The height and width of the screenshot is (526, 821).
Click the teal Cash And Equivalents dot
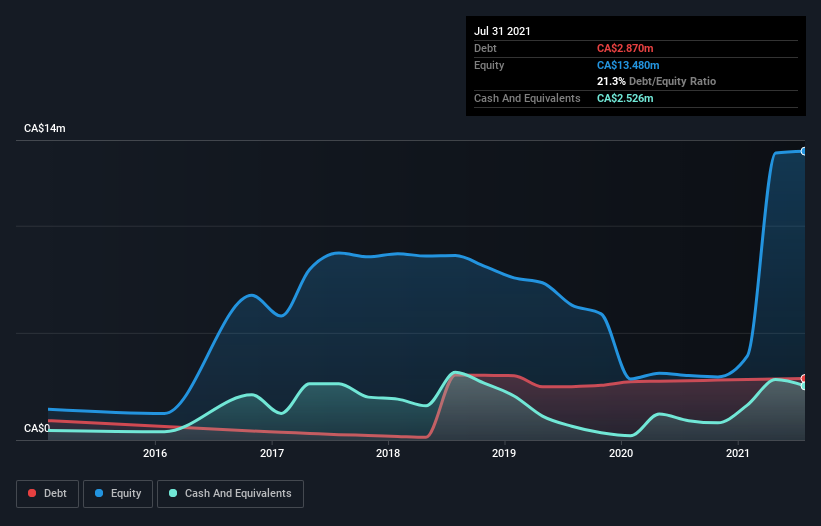(x=173, y=493)
